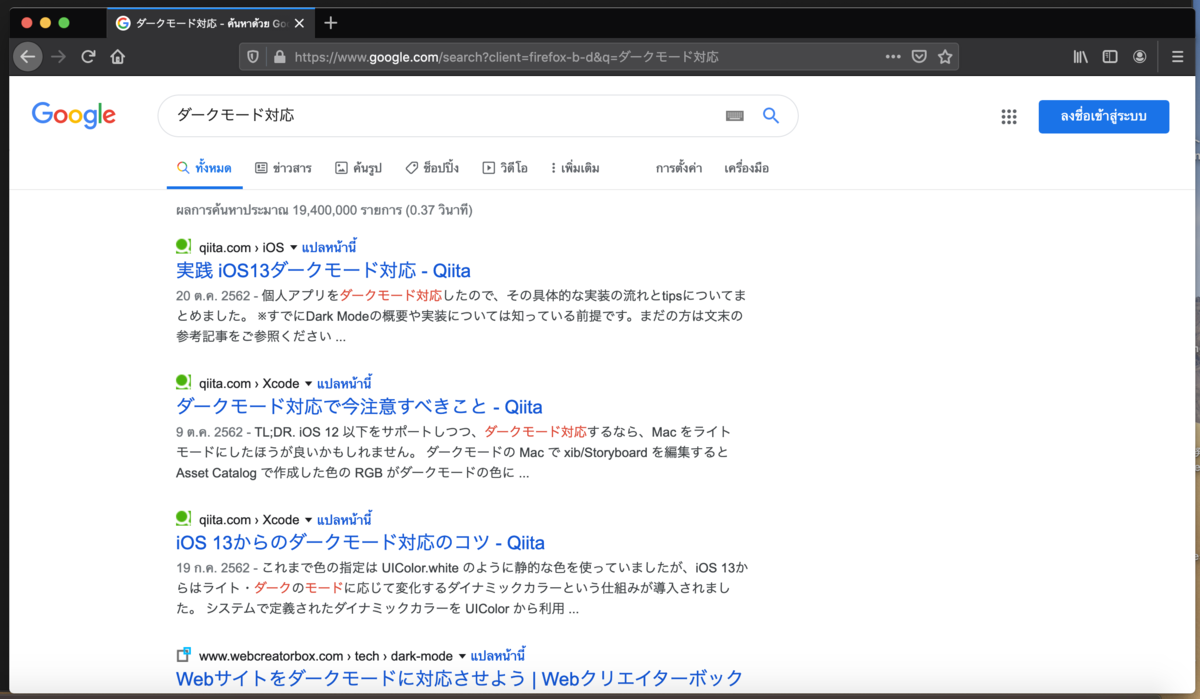The width and height of the screenshot is (1200, 699).
Task: Open page actions three-dot menu
Action: tap(893, 57)
